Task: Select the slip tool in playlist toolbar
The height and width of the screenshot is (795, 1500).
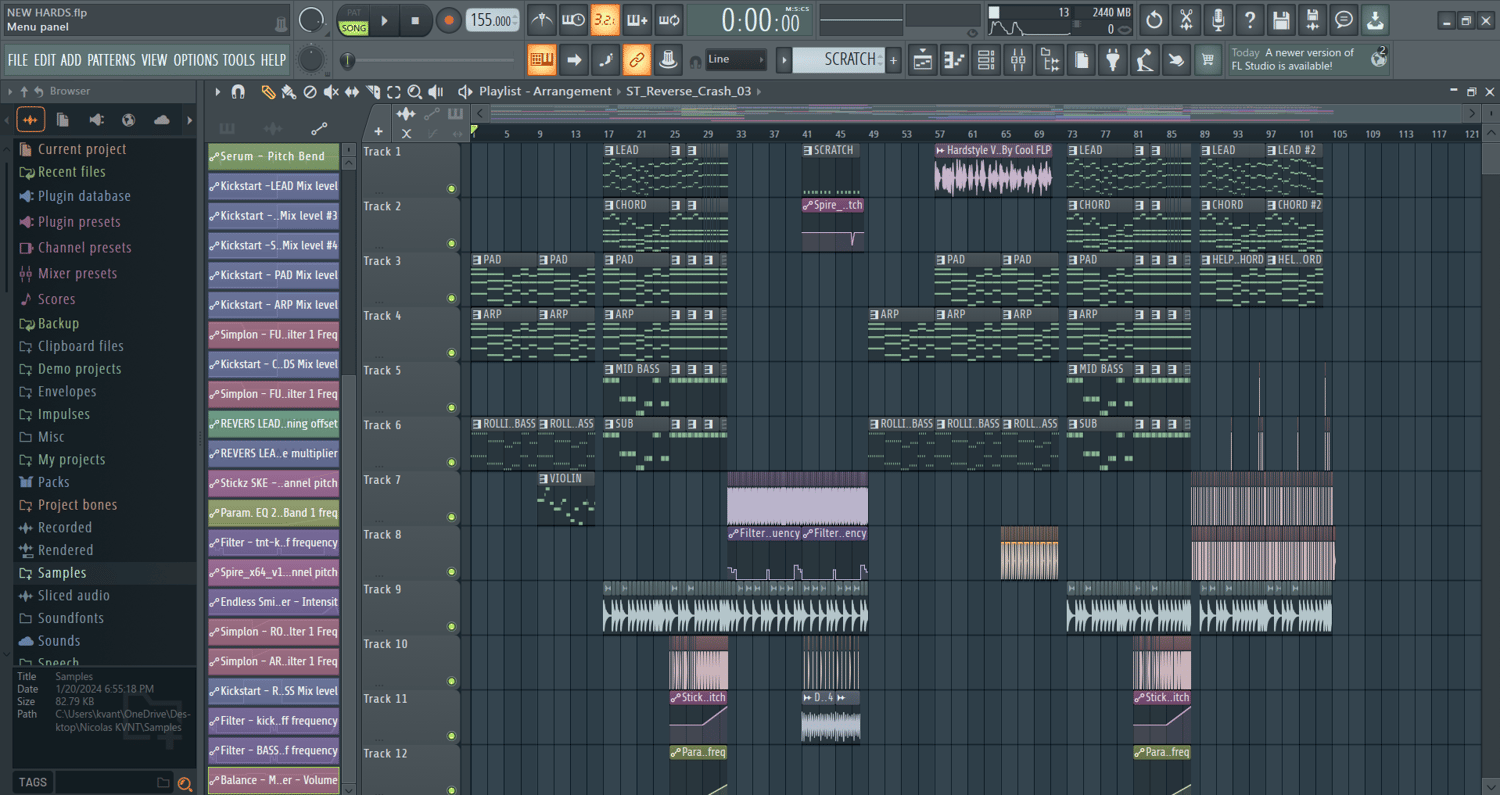Action: (x=352, y=91)
